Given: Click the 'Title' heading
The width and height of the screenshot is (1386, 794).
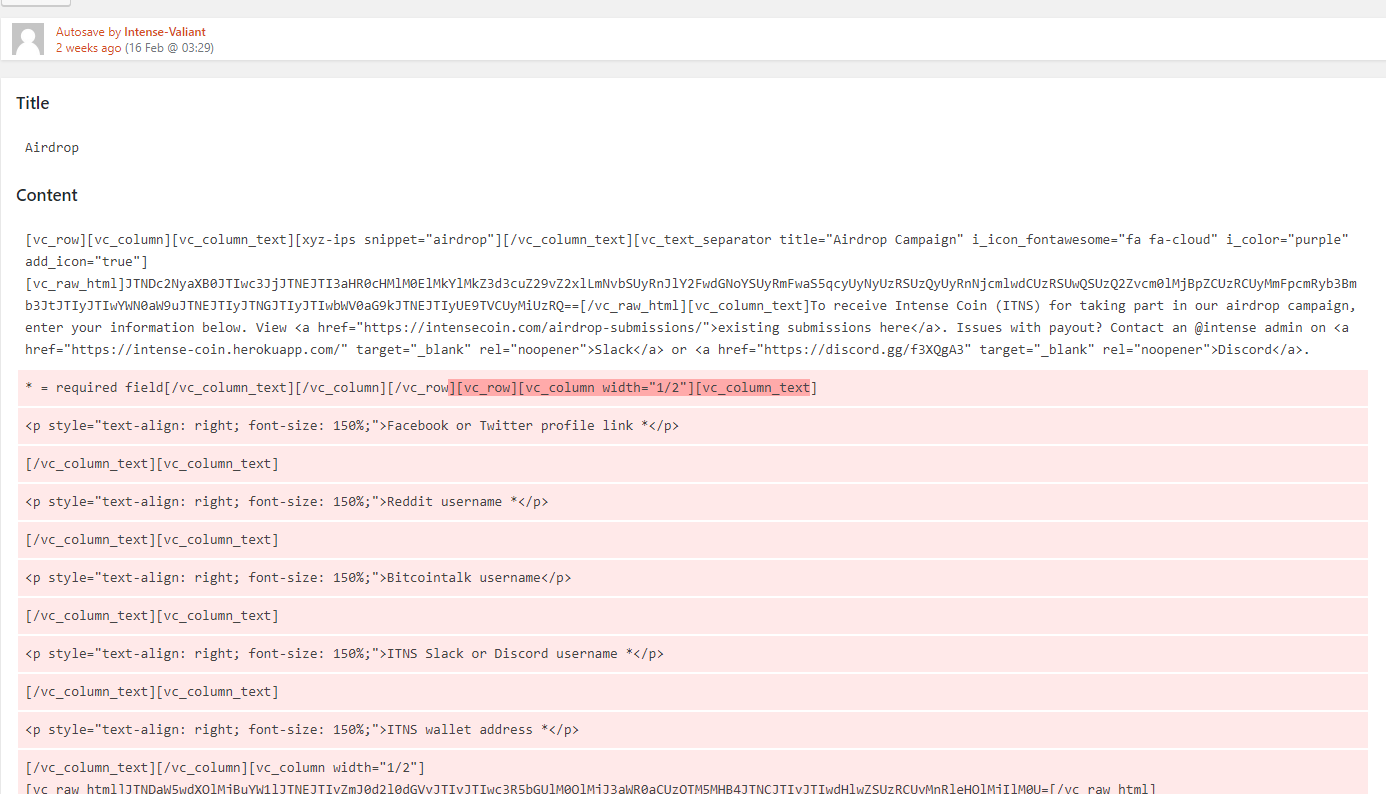Looking at the screenshot, I should point(32,103).
